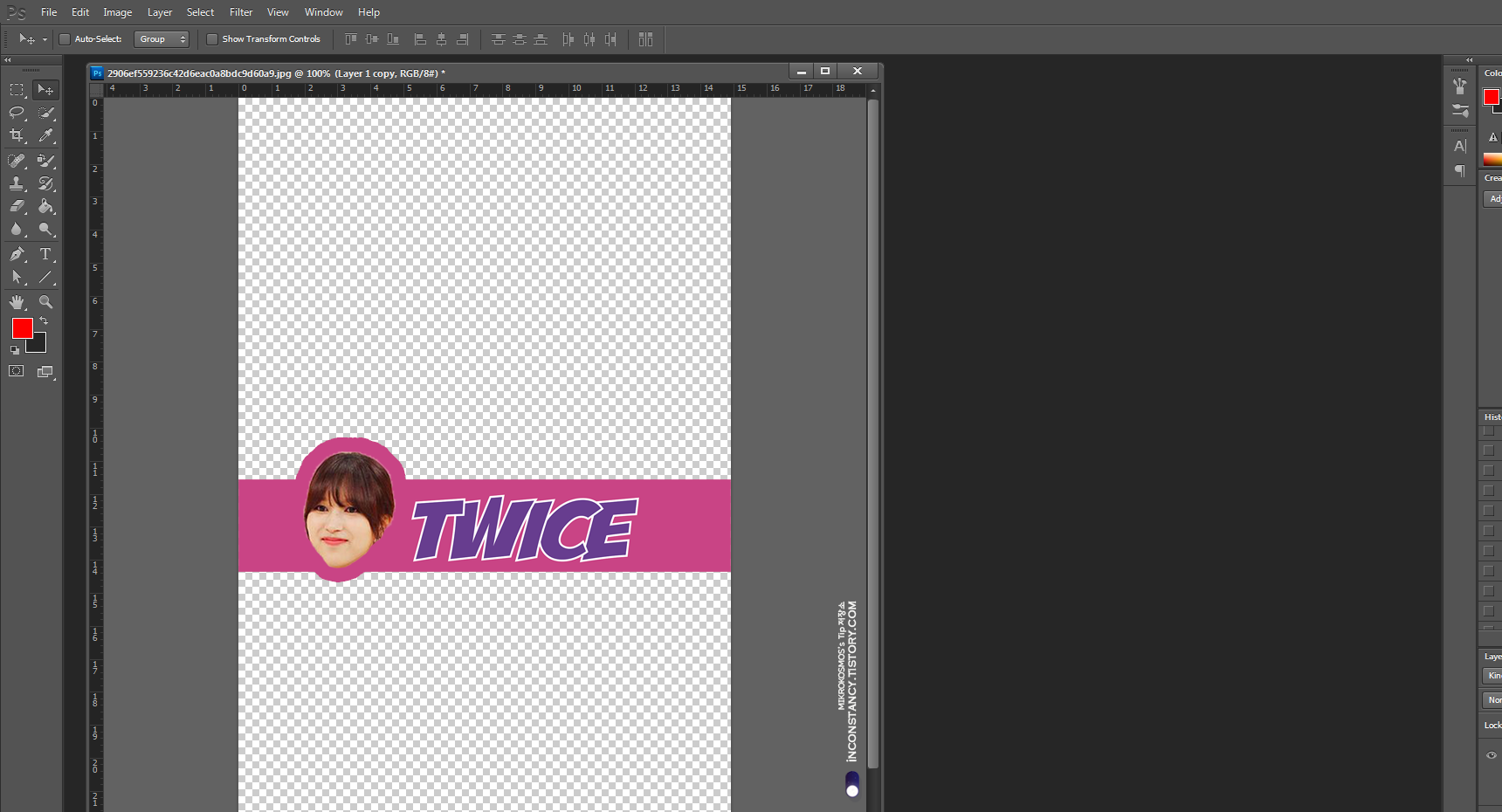
Task: Click Align left edges icon
Action: [420, 39]
